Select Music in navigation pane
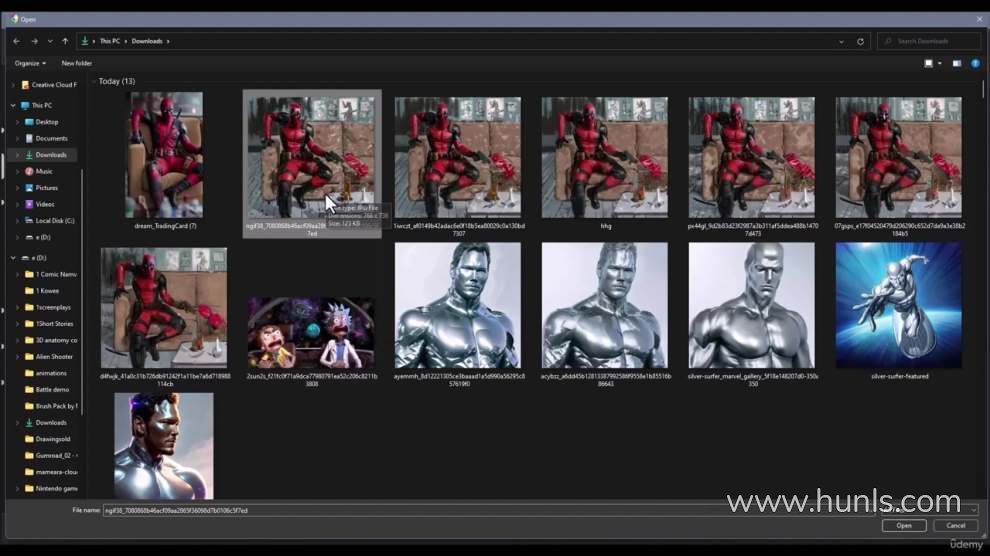Screen dimensions: 990x556 (39, 171)
